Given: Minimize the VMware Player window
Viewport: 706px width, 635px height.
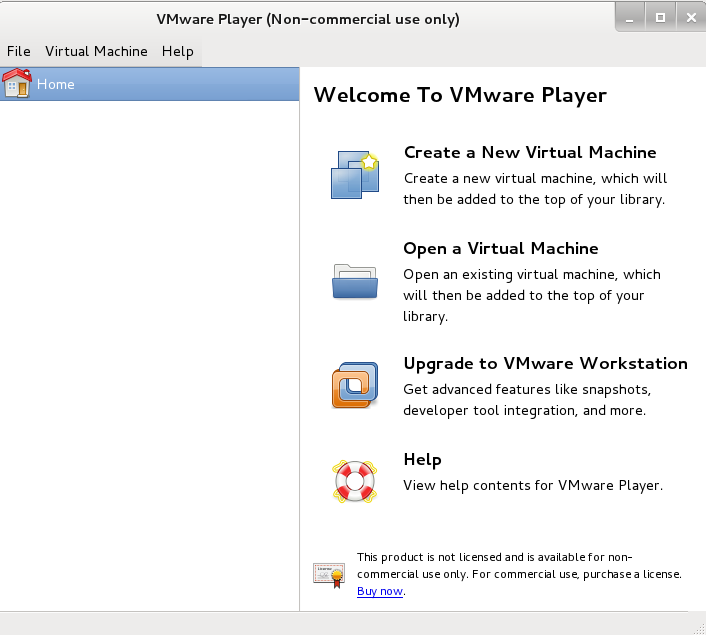Looking at the screenshot, I should [x=630, y=18].
